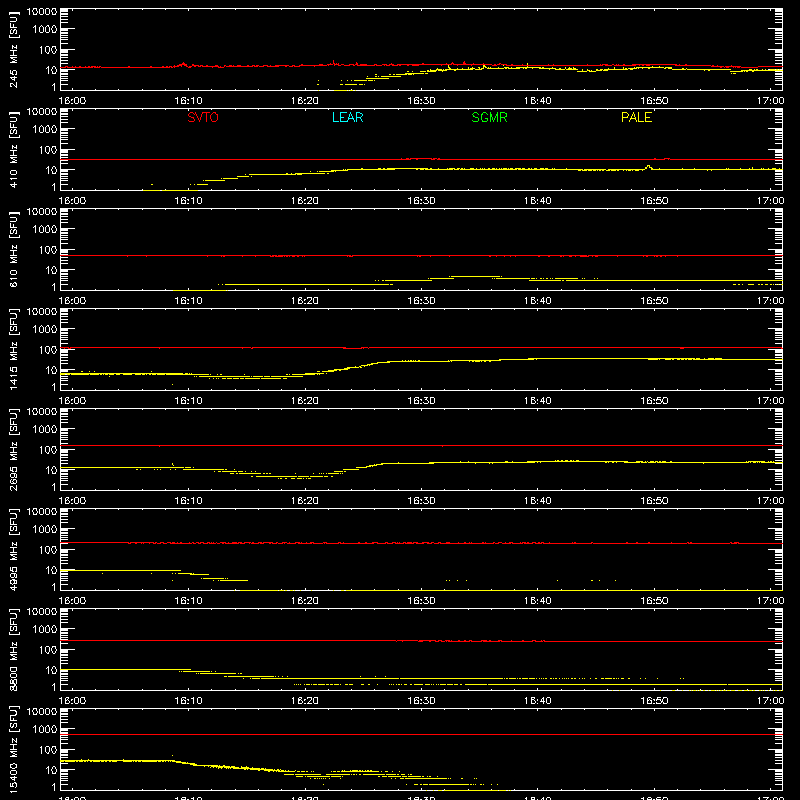Select the 8800 MHz [SFU] axis title
The width and height of the screenshot is (800, 800).
coord(14,649)
